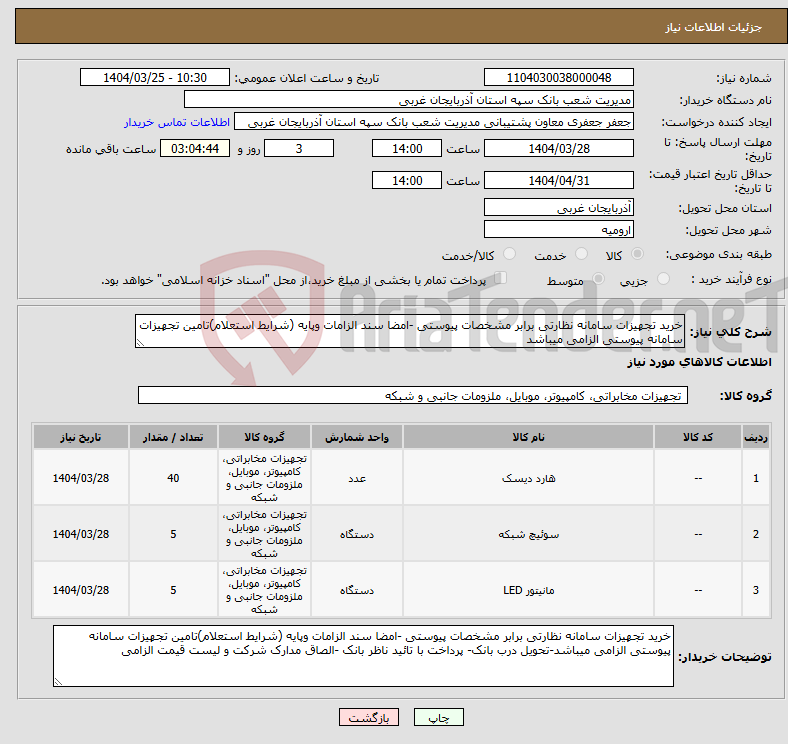Click product group cell in هارد دیسک row

pos(264,478)
